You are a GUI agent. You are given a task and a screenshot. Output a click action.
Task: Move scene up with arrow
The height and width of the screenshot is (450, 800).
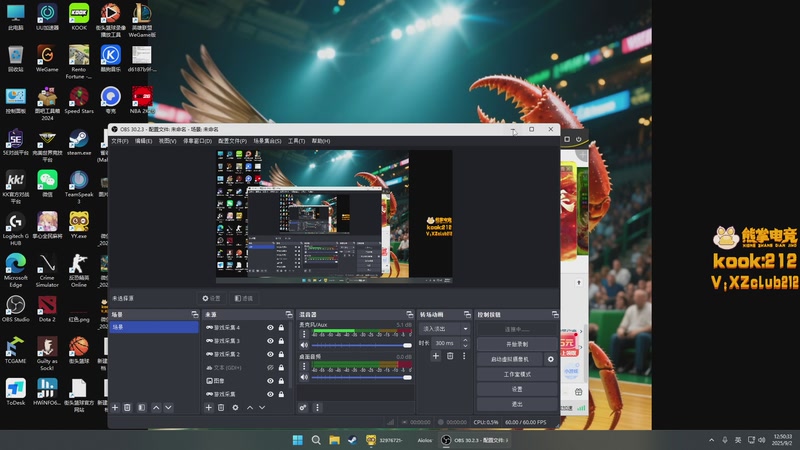(x=156, y=408)
